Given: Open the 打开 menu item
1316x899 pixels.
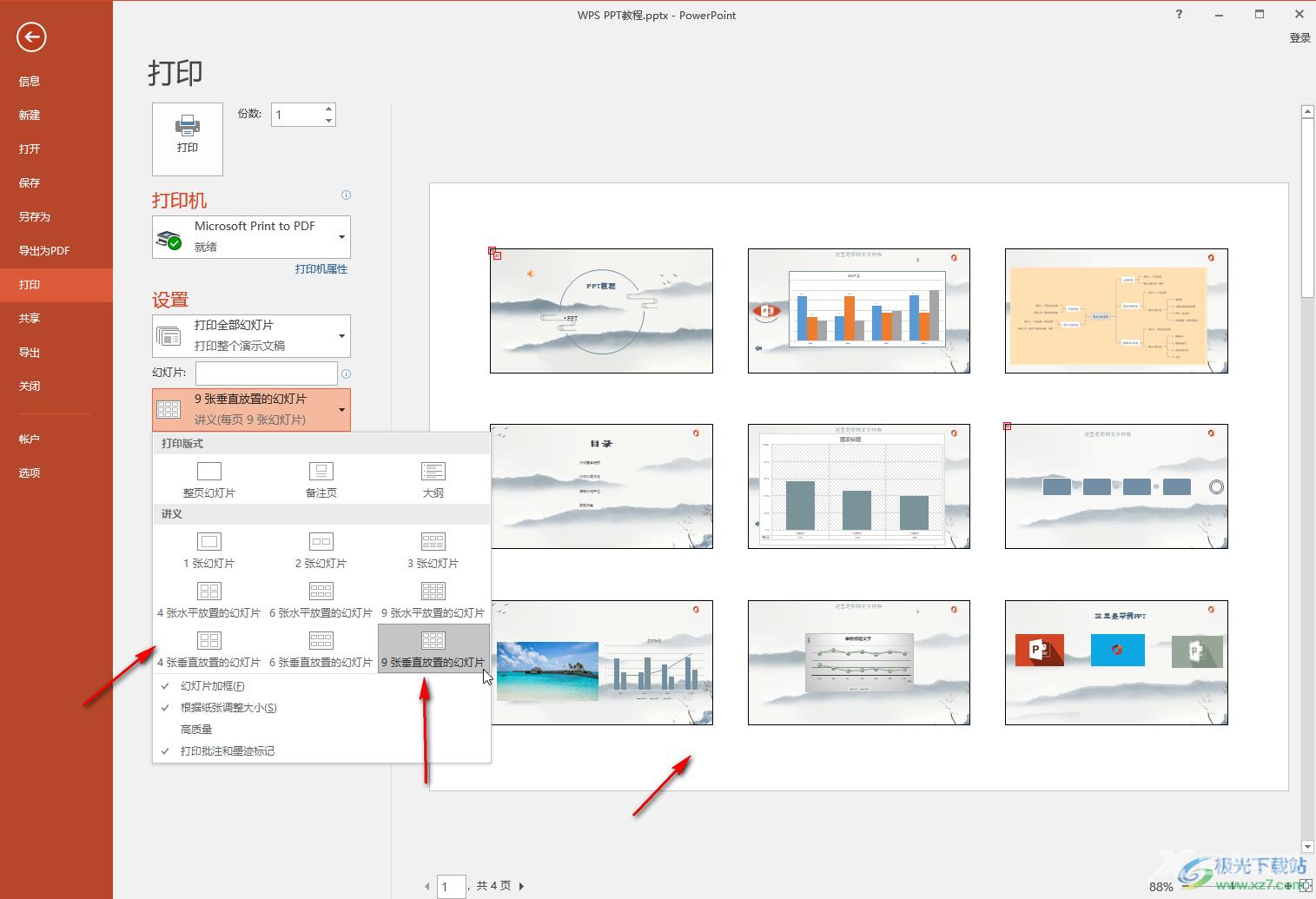Looking at the screenshot, I should pos(56,149).
